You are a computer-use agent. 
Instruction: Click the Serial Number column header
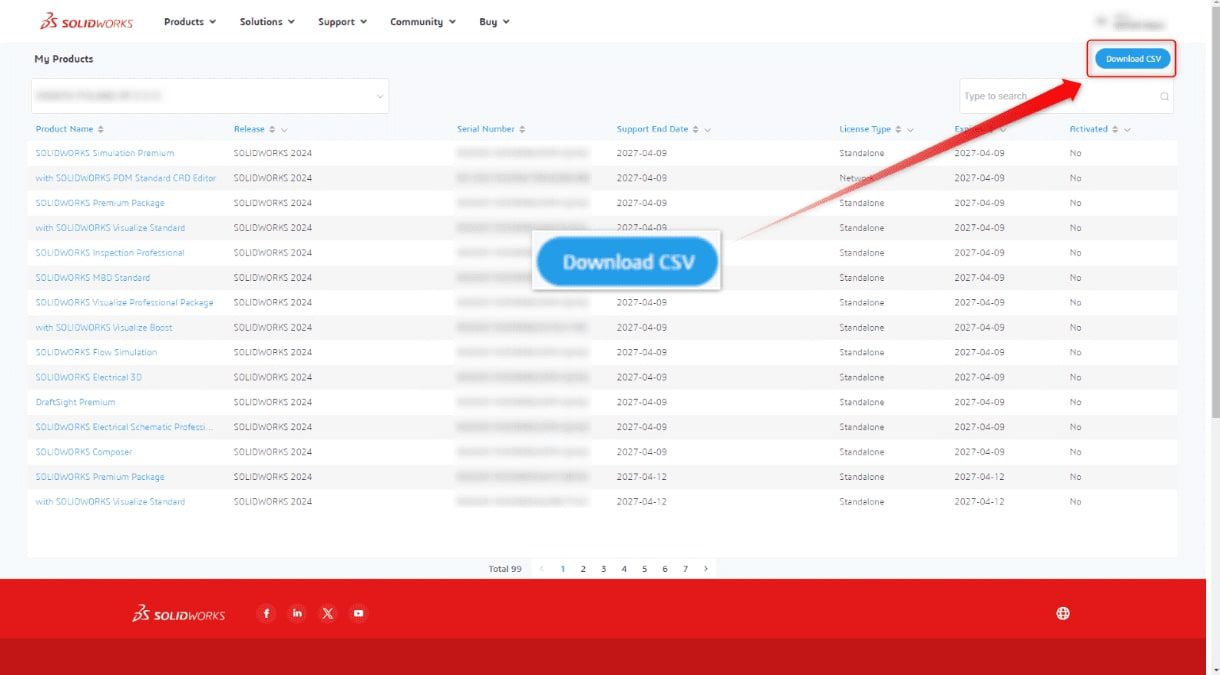[486, 129]
